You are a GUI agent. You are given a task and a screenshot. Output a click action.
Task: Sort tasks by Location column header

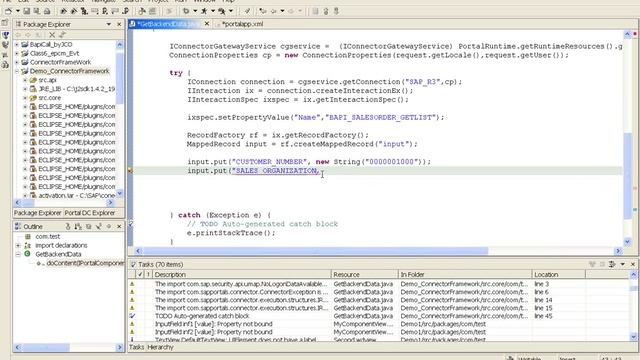558,275
